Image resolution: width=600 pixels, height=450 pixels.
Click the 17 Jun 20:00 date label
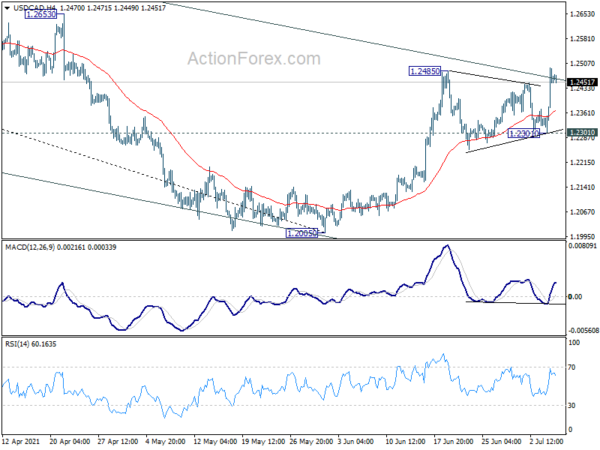pos(453,441)
